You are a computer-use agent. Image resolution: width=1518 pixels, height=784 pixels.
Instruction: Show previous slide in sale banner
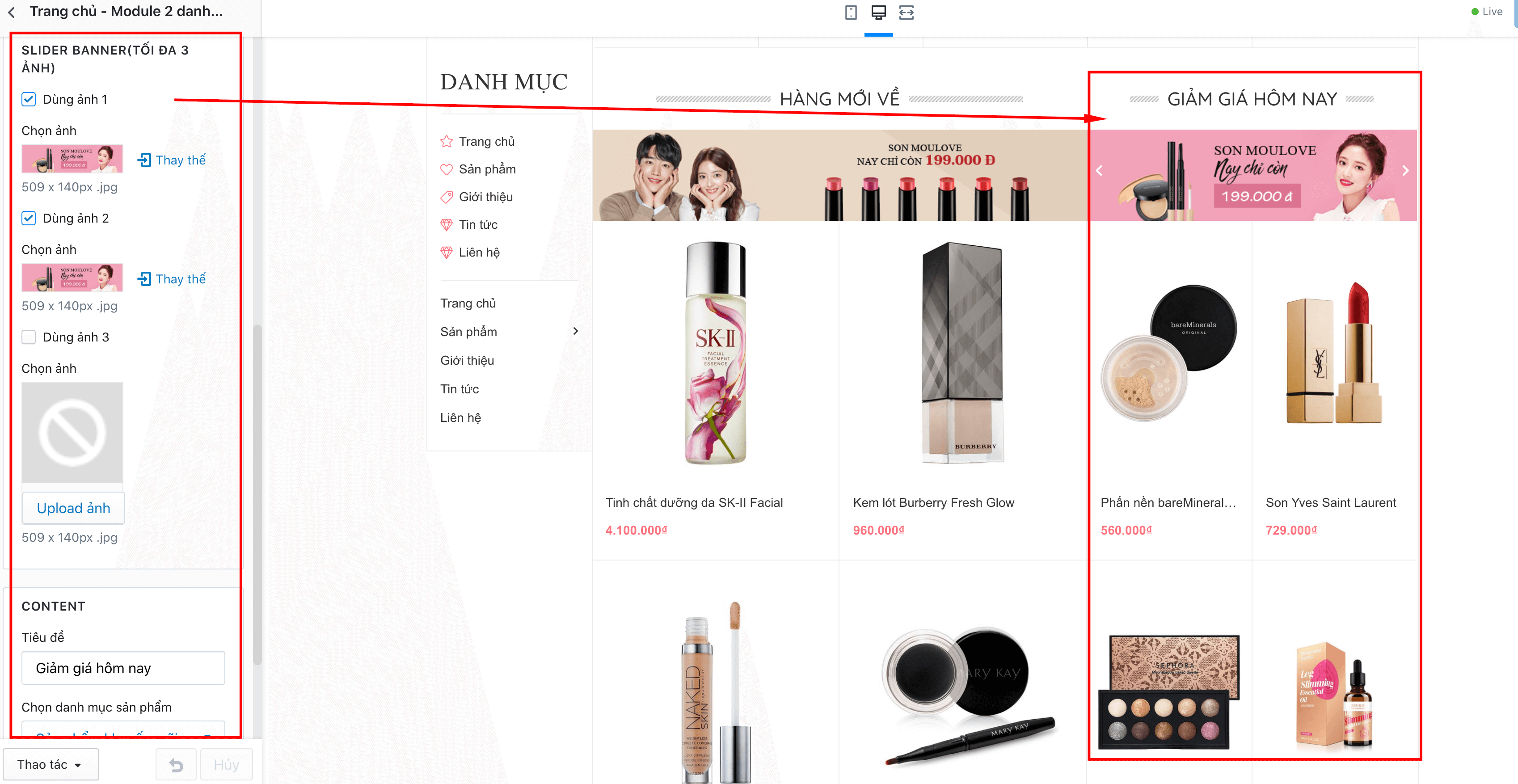point(1099,171)
